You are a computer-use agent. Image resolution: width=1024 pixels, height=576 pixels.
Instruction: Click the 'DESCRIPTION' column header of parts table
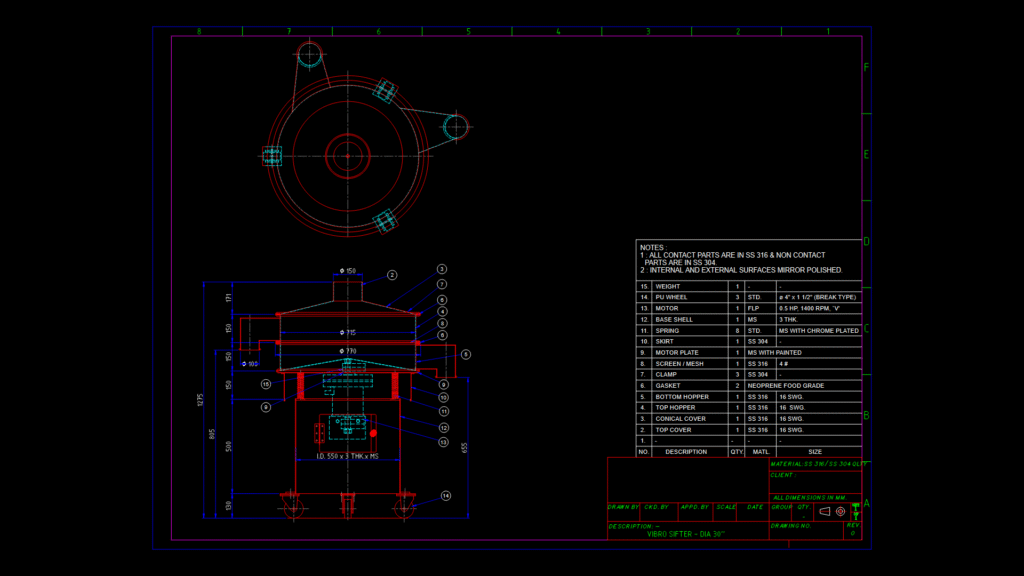point(686,452)
